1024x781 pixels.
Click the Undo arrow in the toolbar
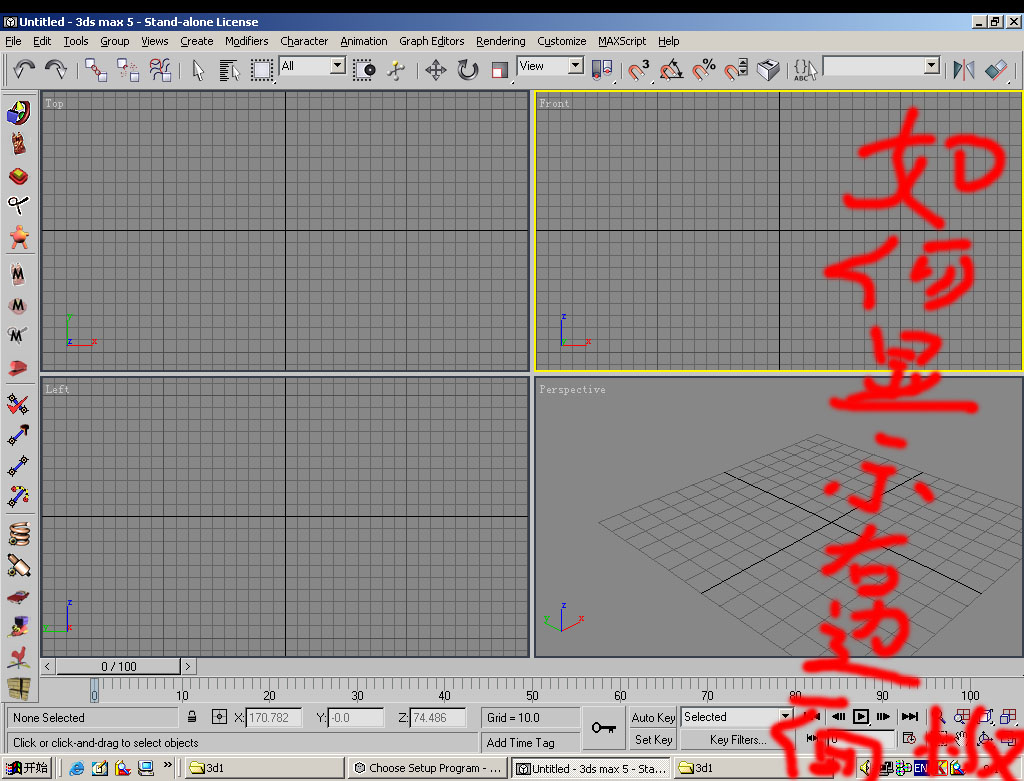point(24,69)
